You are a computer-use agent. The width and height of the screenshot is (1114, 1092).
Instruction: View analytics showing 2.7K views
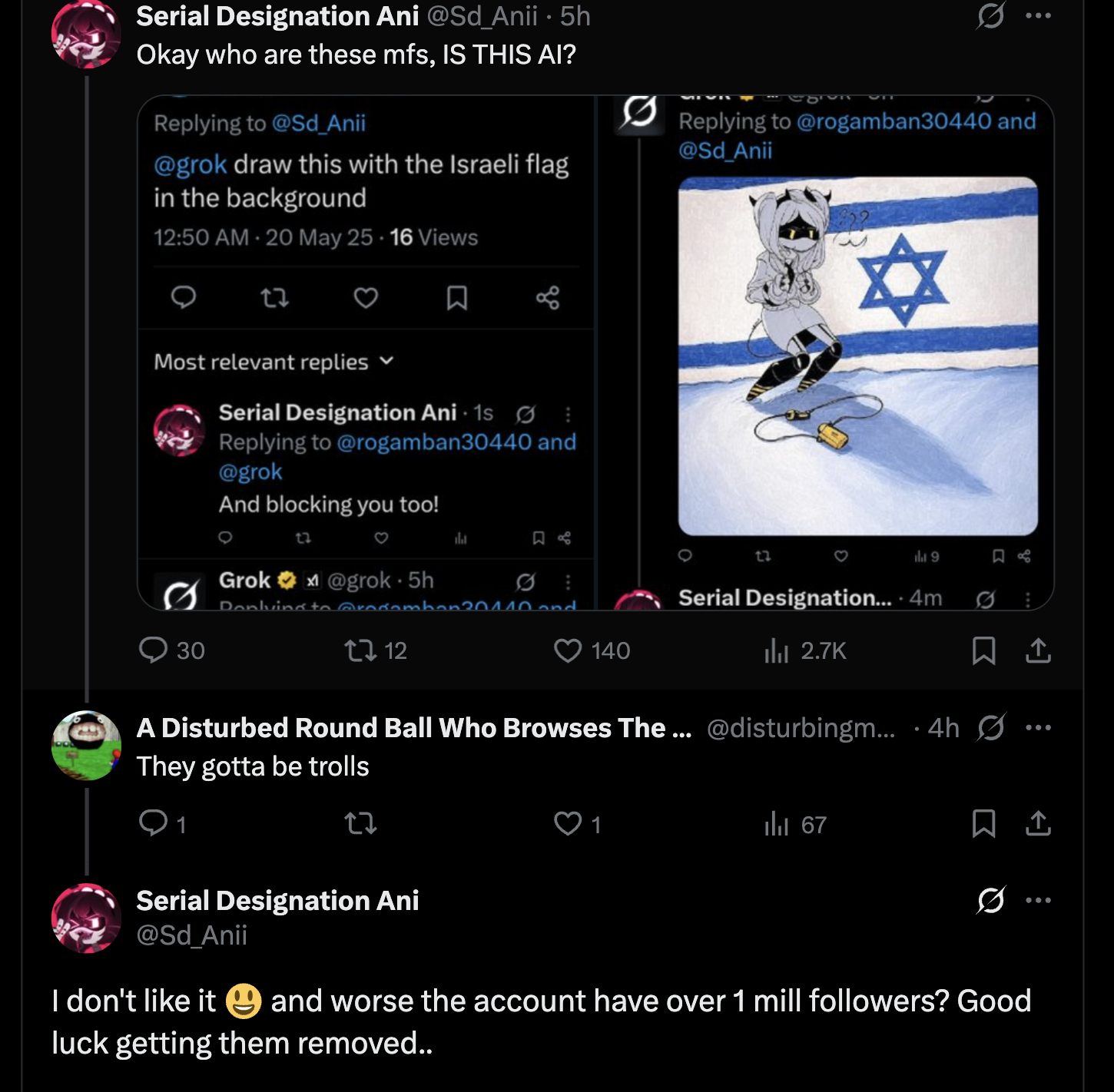(x=777, y=651)
